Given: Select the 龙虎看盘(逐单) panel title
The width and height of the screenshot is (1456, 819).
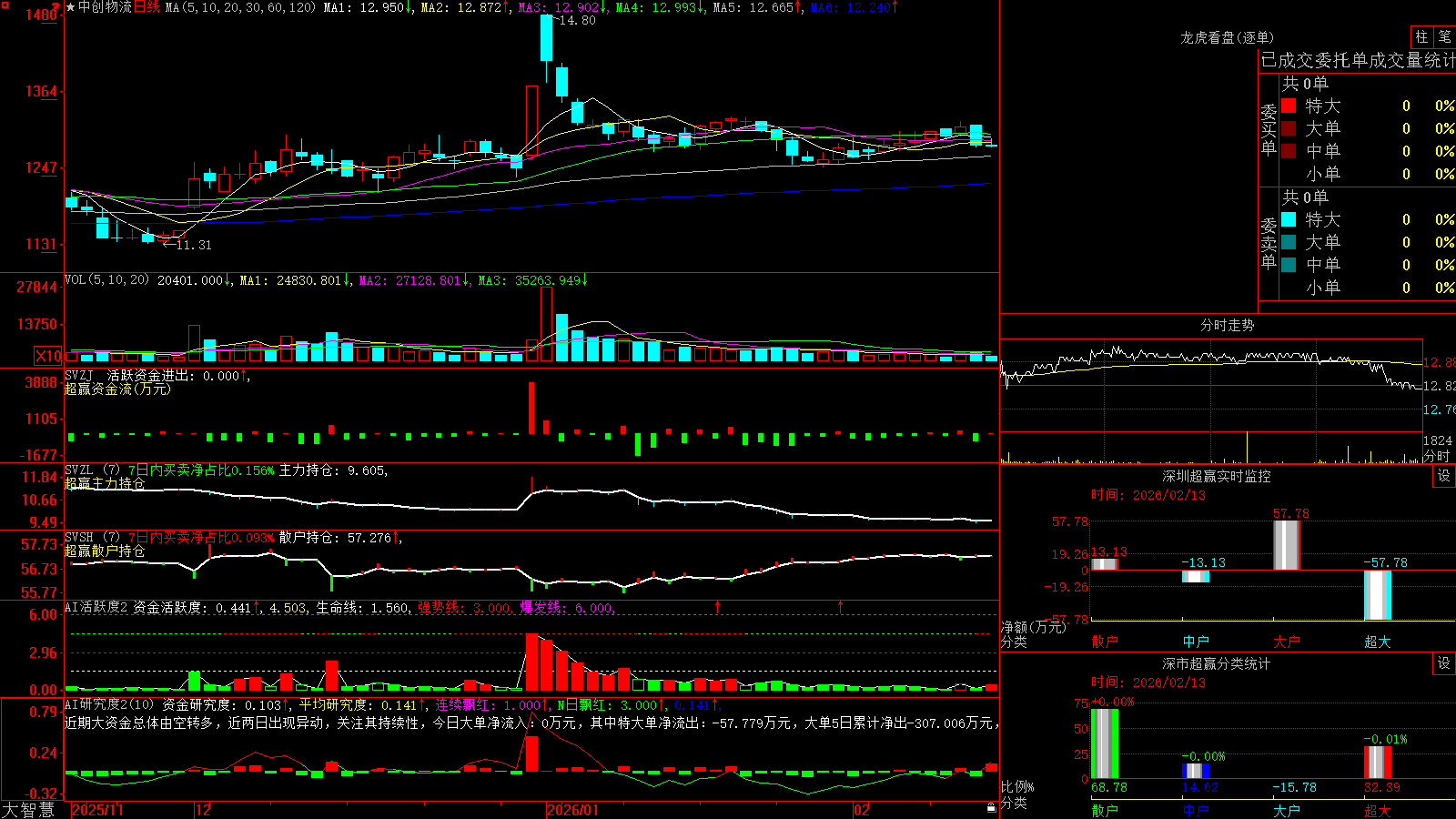Looking at the screenshot, I should pyautogui.click(x=1228, y=37).
